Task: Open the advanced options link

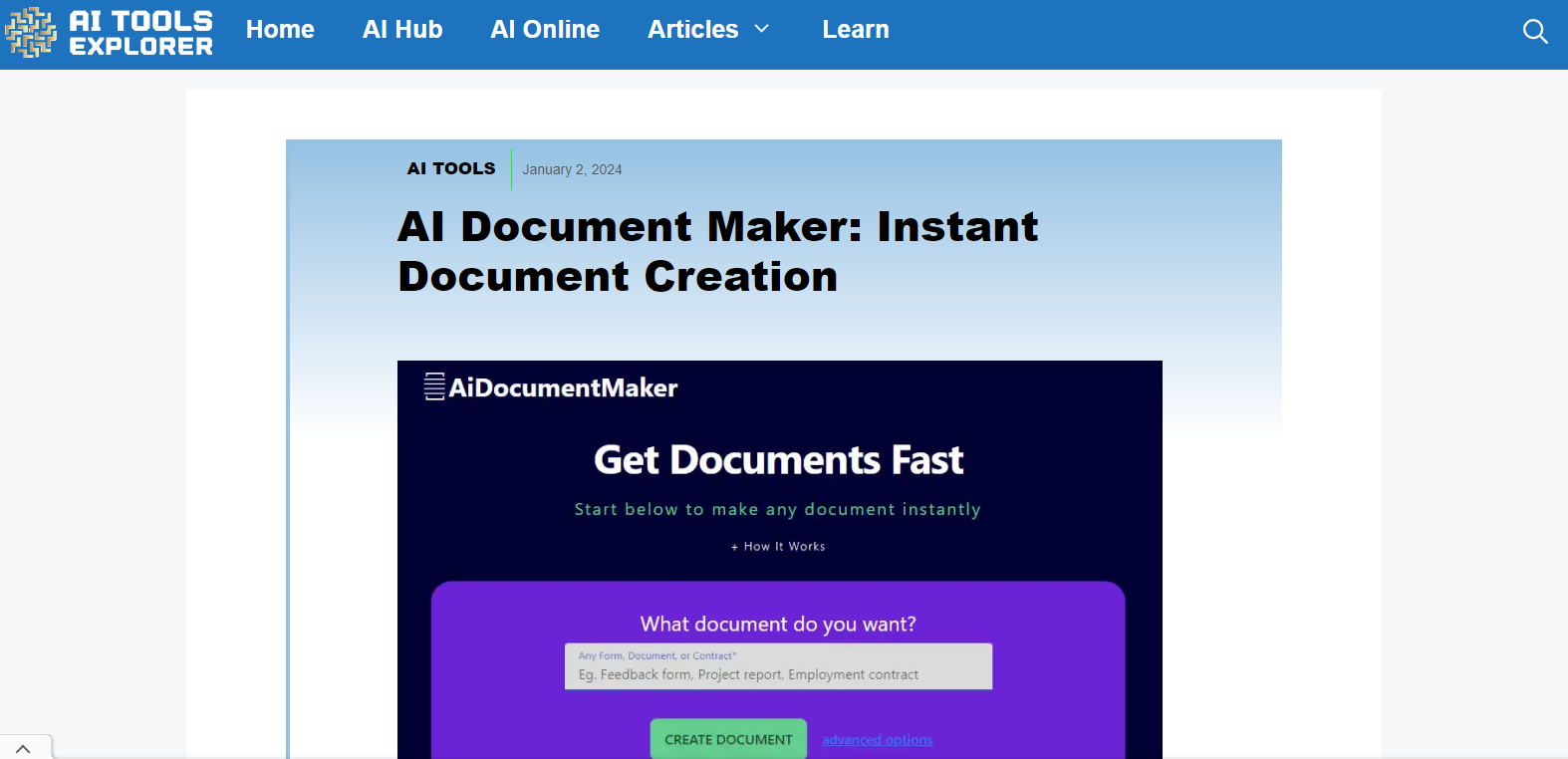Action: 878,740
